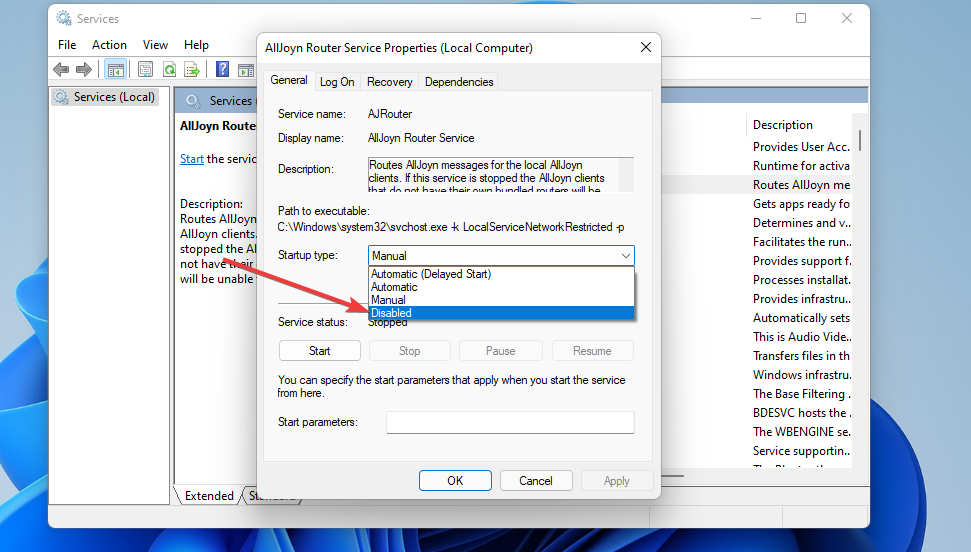Select row 'The WBENGINE se.'
The image size is (971, 552).
click(799, 432)
